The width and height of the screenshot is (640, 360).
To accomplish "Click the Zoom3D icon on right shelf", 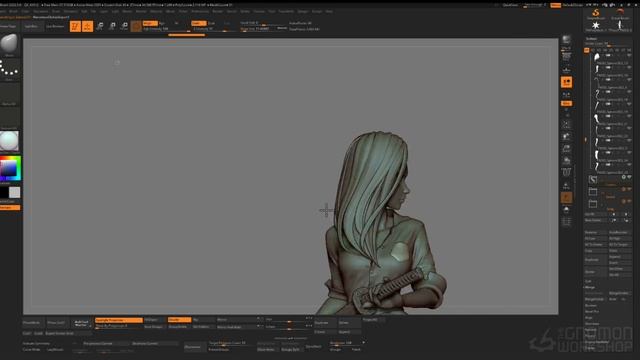I will click(x=567, y=149).
